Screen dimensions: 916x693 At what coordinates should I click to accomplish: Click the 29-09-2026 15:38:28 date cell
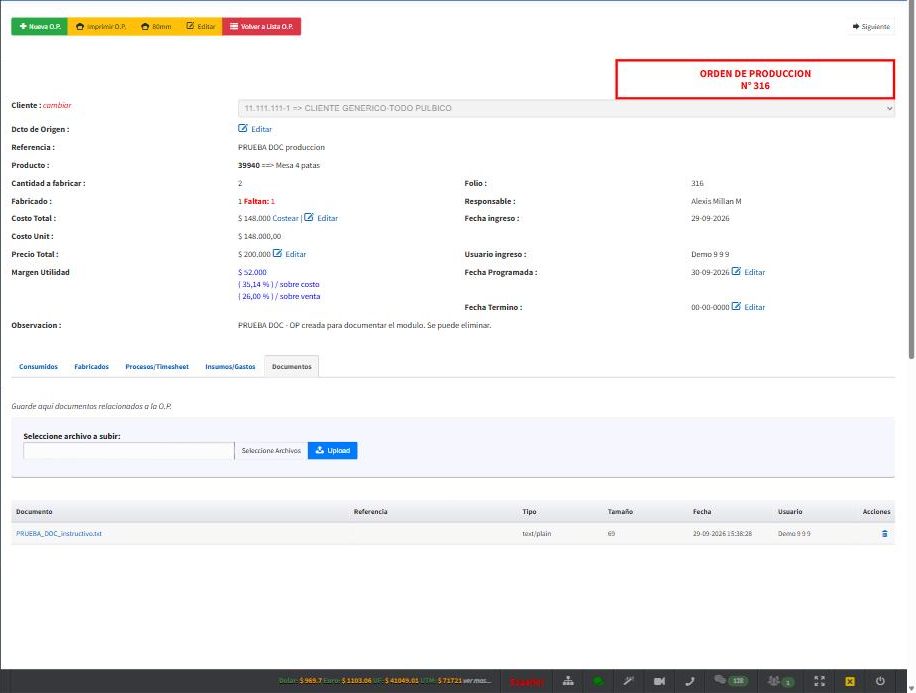click(x=722, y=533)
